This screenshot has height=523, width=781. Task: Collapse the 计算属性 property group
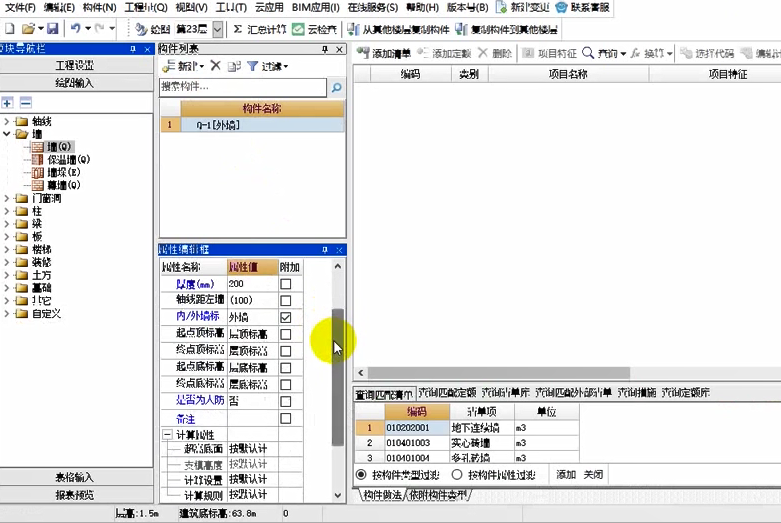pyautogui.click(x=166, y=435)
